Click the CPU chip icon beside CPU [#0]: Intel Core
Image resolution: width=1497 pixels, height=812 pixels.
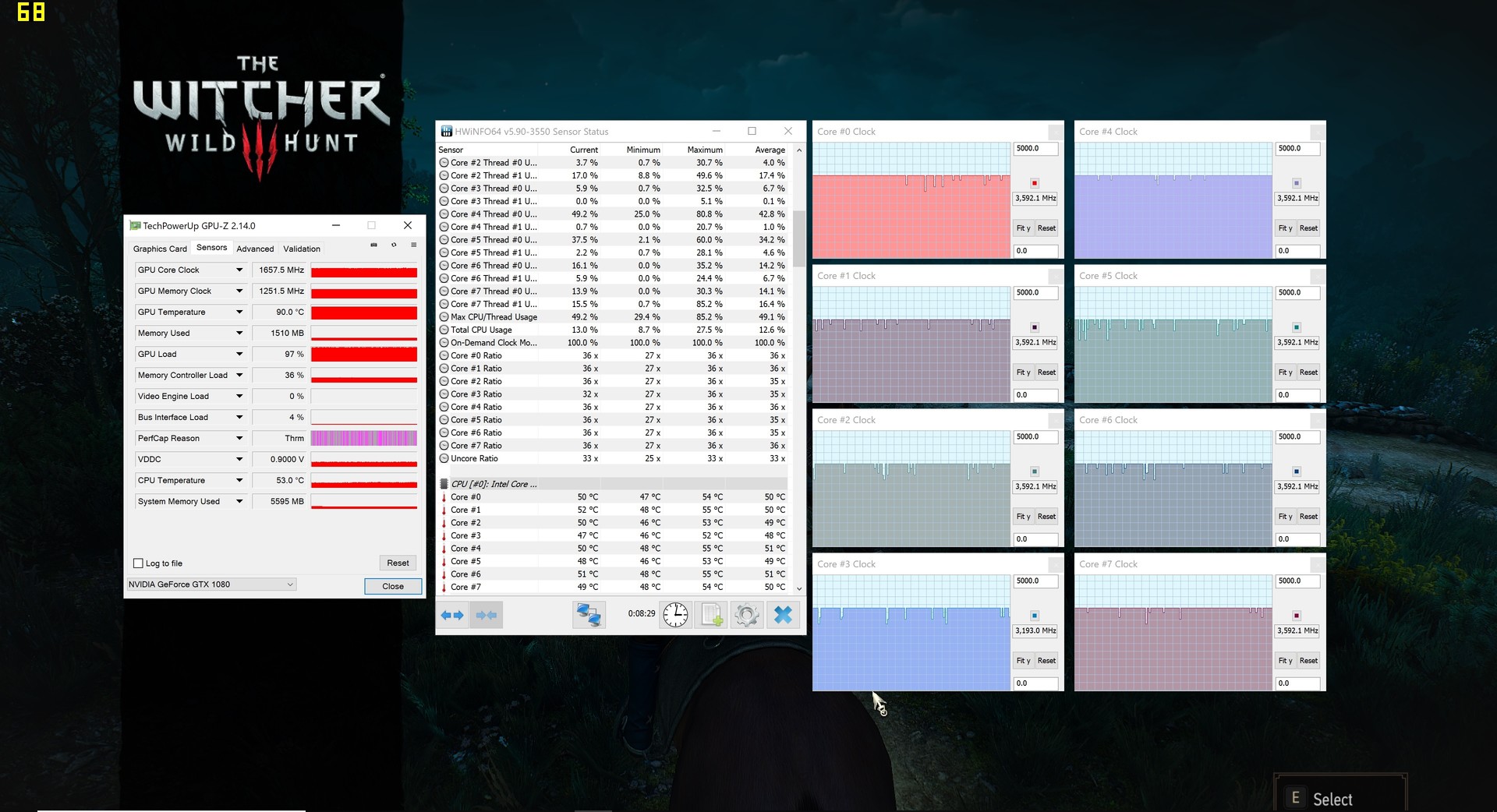444,484
